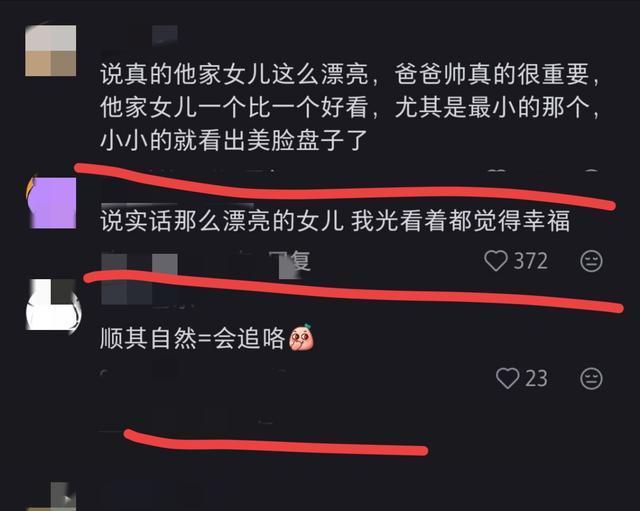The height and width of the screenshot is (511, 640).
Task: Open the white avatar commenter profile
Action: pyautogui.click(x=53, y=305)
